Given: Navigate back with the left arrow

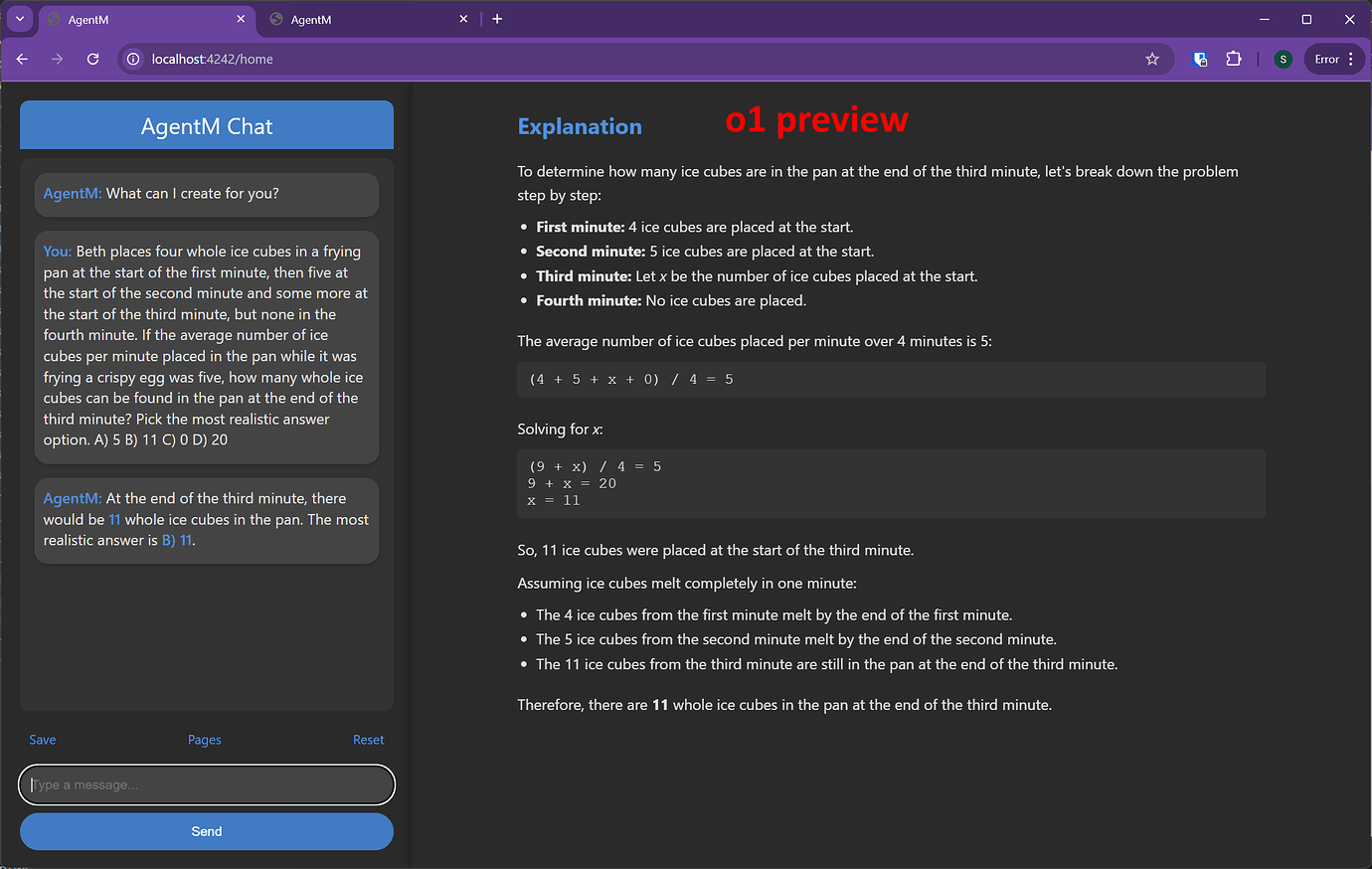Looking at the screenshot, I should click(22, 59).
